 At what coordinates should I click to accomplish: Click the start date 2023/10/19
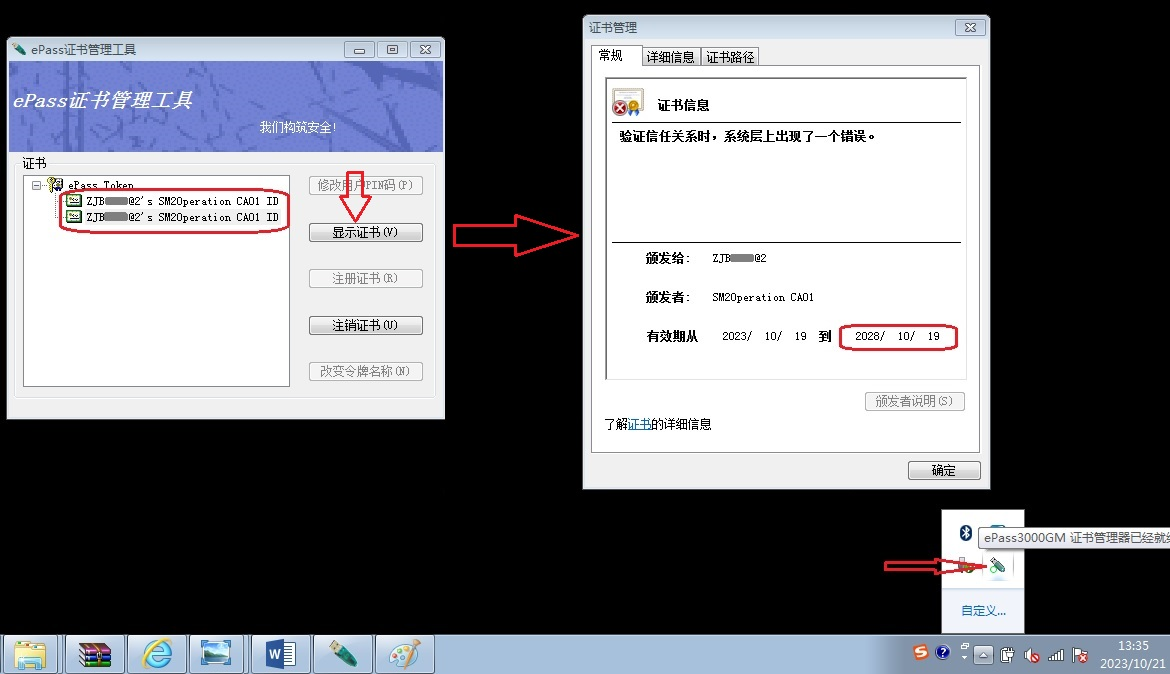pos(764,337)
